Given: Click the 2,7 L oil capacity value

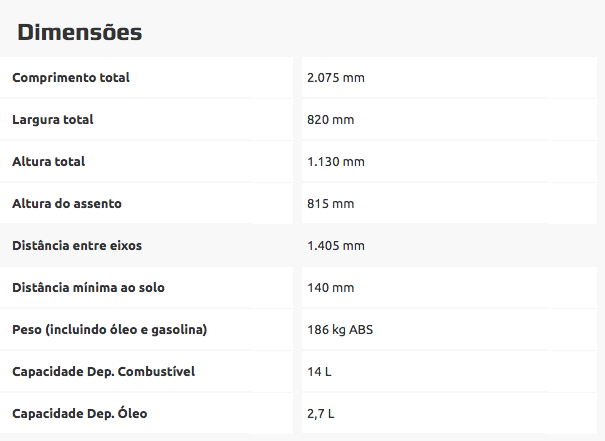Looking at the screenshot, I should click(x=322, y=413).
